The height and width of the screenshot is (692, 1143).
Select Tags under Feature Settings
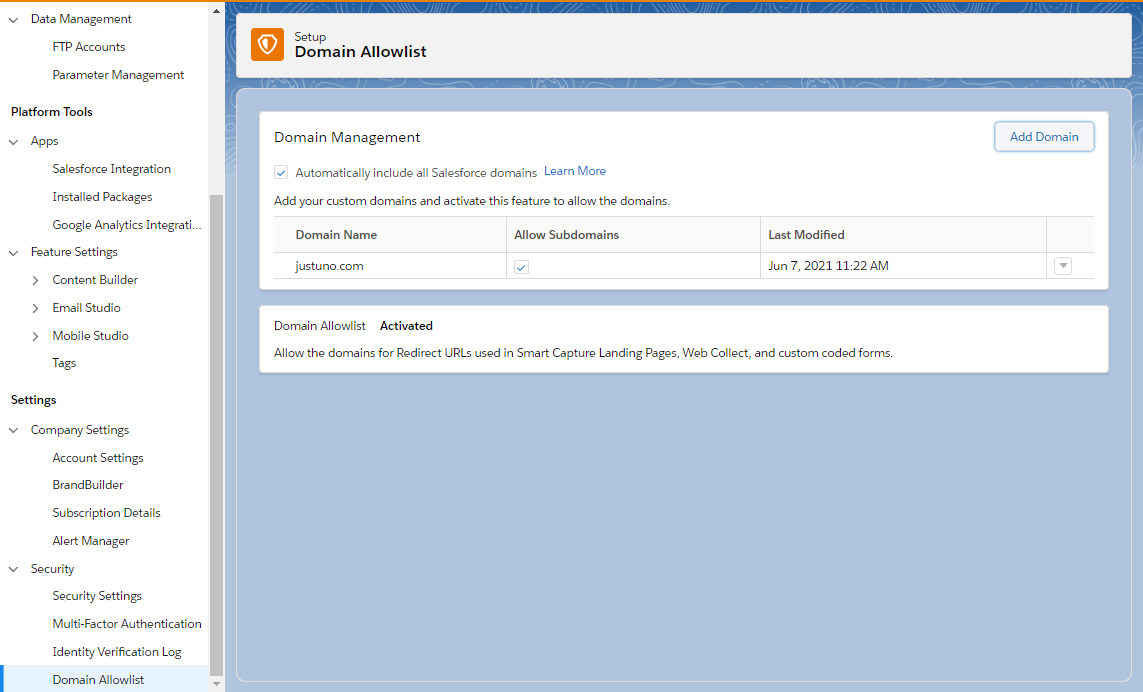[64, 363]
